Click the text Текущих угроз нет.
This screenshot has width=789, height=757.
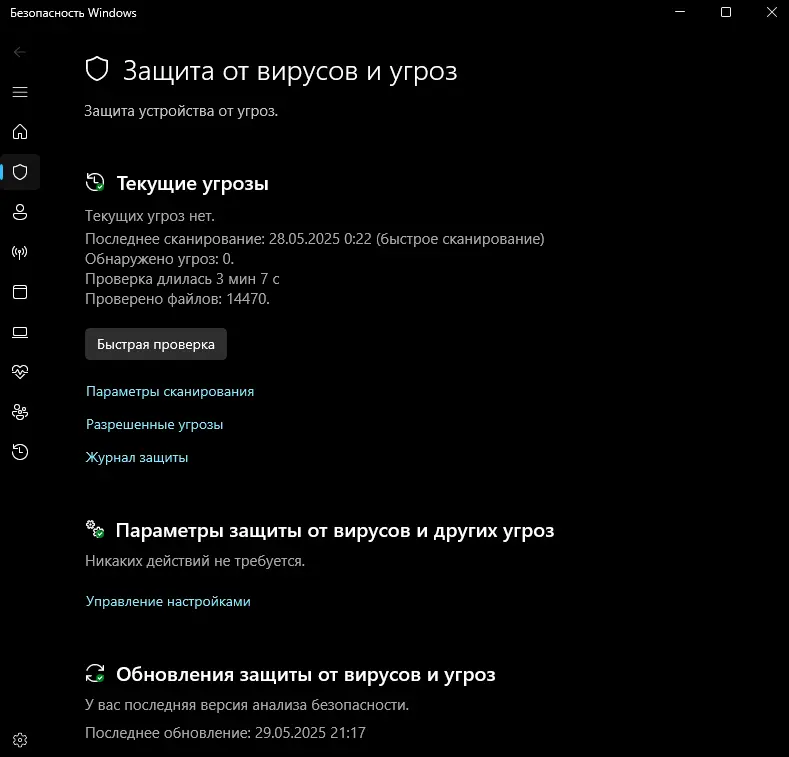pos(150,216)
